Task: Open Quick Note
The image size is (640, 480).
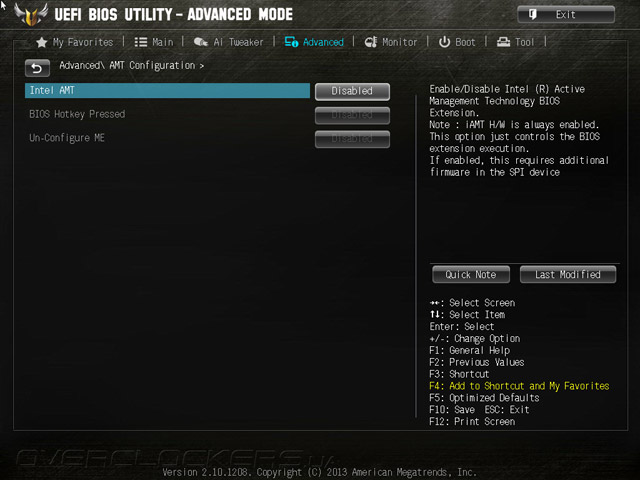Action: tap(471, 275)
